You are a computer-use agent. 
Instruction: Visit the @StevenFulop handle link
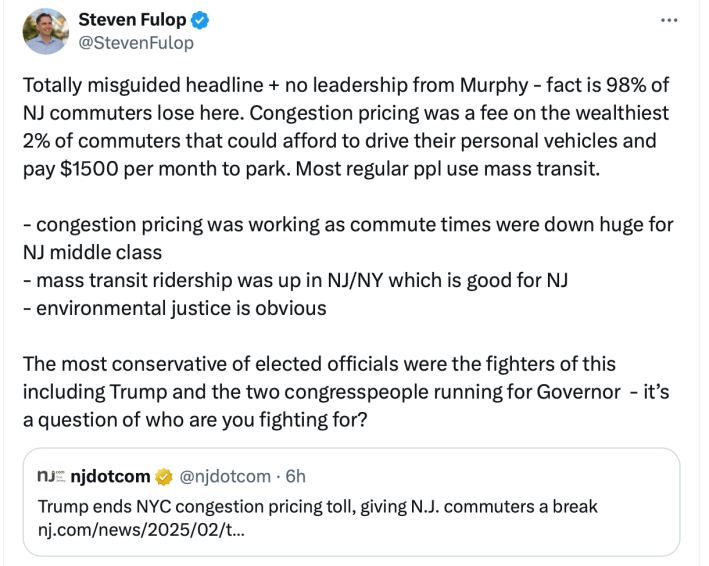coord(136,43)
